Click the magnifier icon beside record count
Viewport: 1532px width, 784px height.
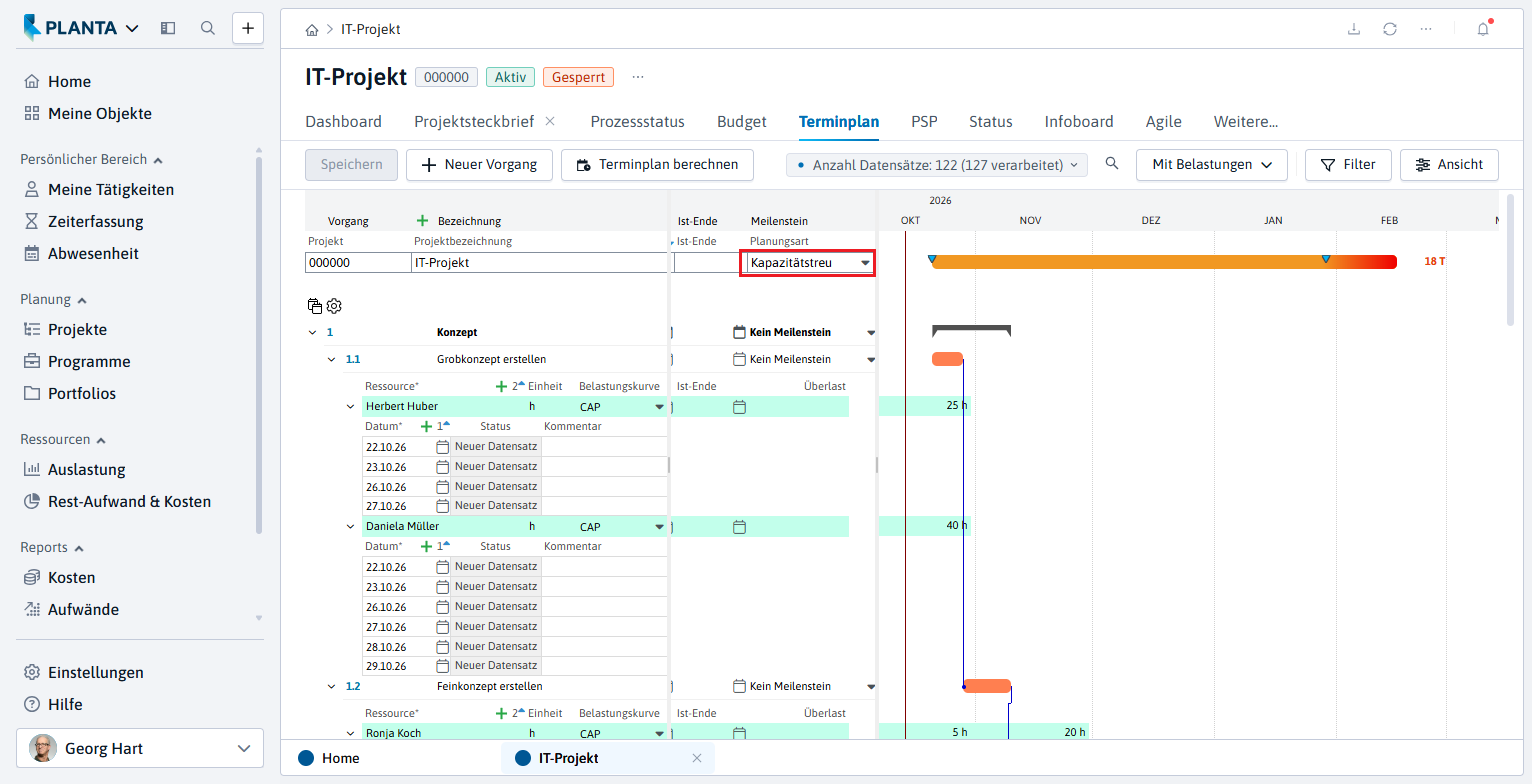tap(1112, 164)
